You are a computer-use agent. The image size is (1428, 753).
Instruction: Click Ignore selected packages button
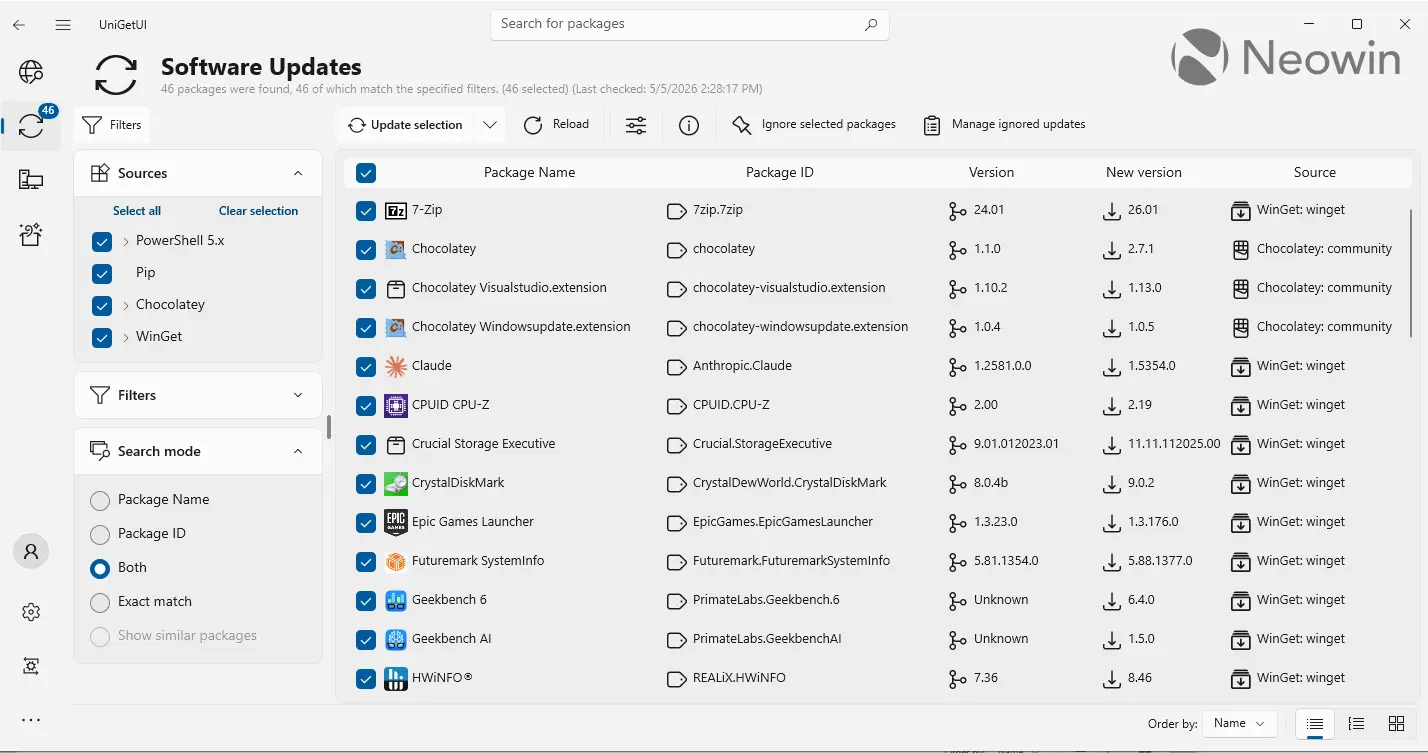point(814,124)
